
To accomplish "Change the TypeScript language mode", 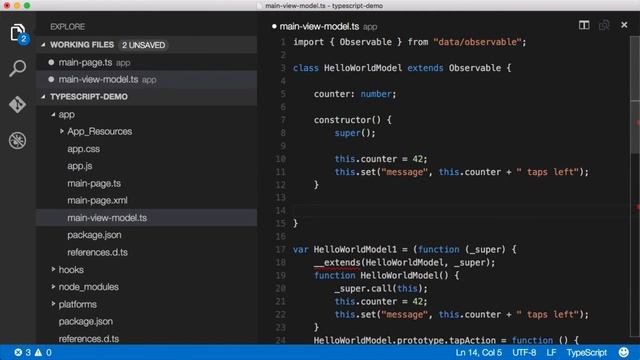I will (586, 352).
